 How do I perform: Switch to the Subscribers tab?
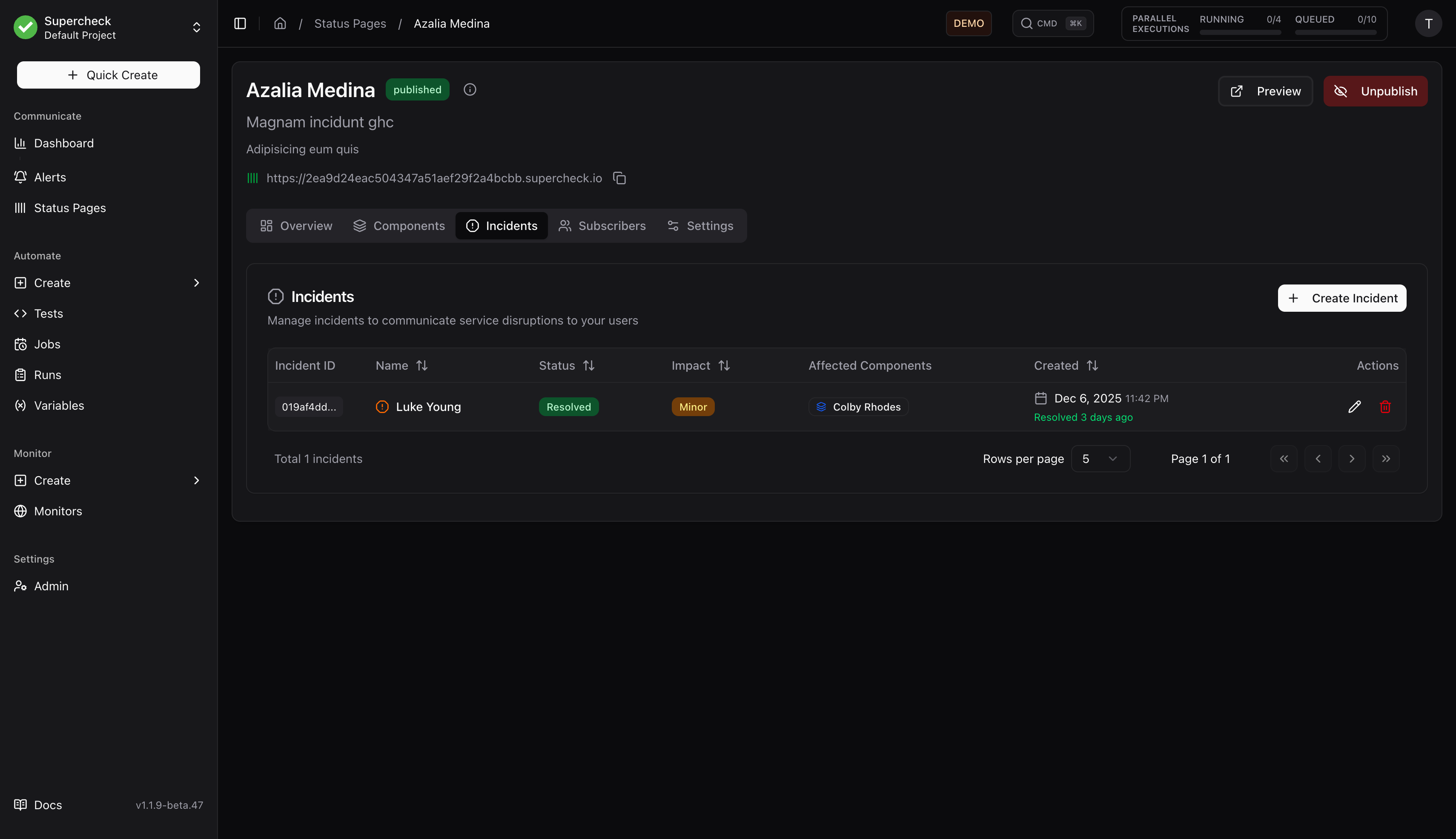click(602, 225)
